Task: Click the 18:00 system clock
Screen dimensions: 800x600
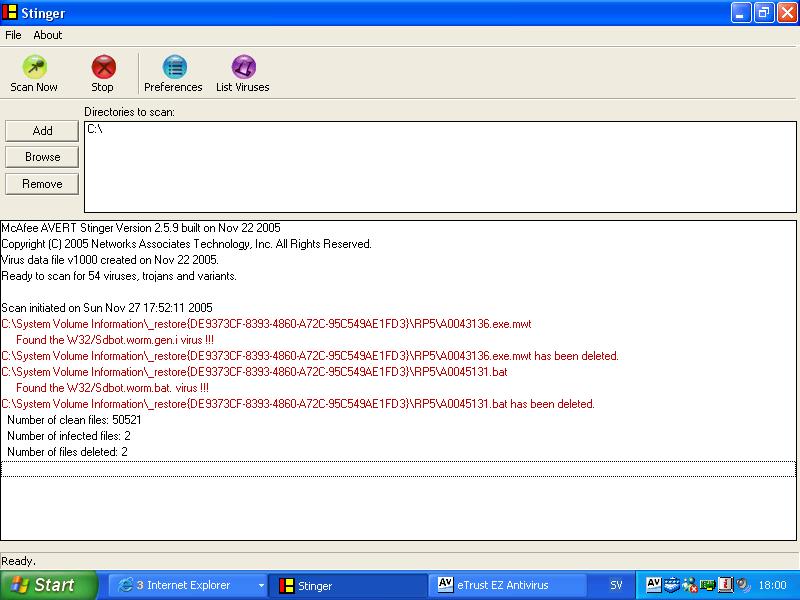Action: click(772, 585)
